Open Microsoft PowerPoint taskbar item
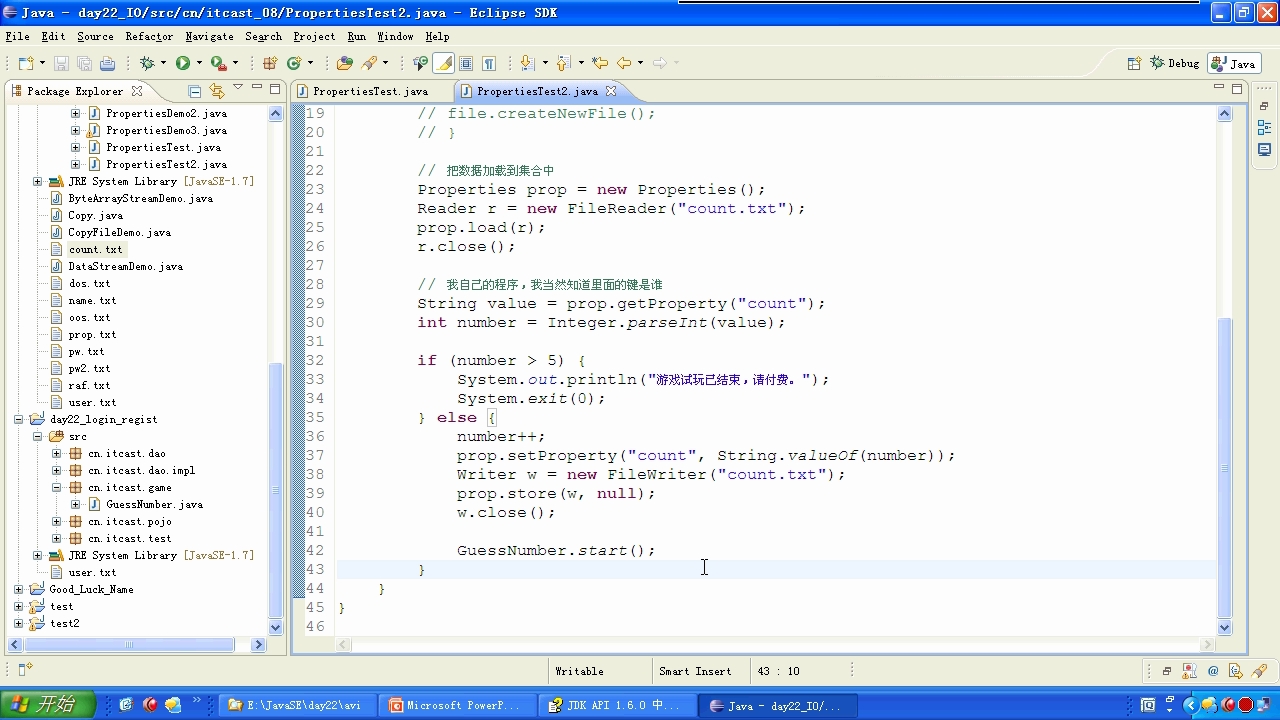This screenshot has height=720, width=1280. tap(455, 705)
